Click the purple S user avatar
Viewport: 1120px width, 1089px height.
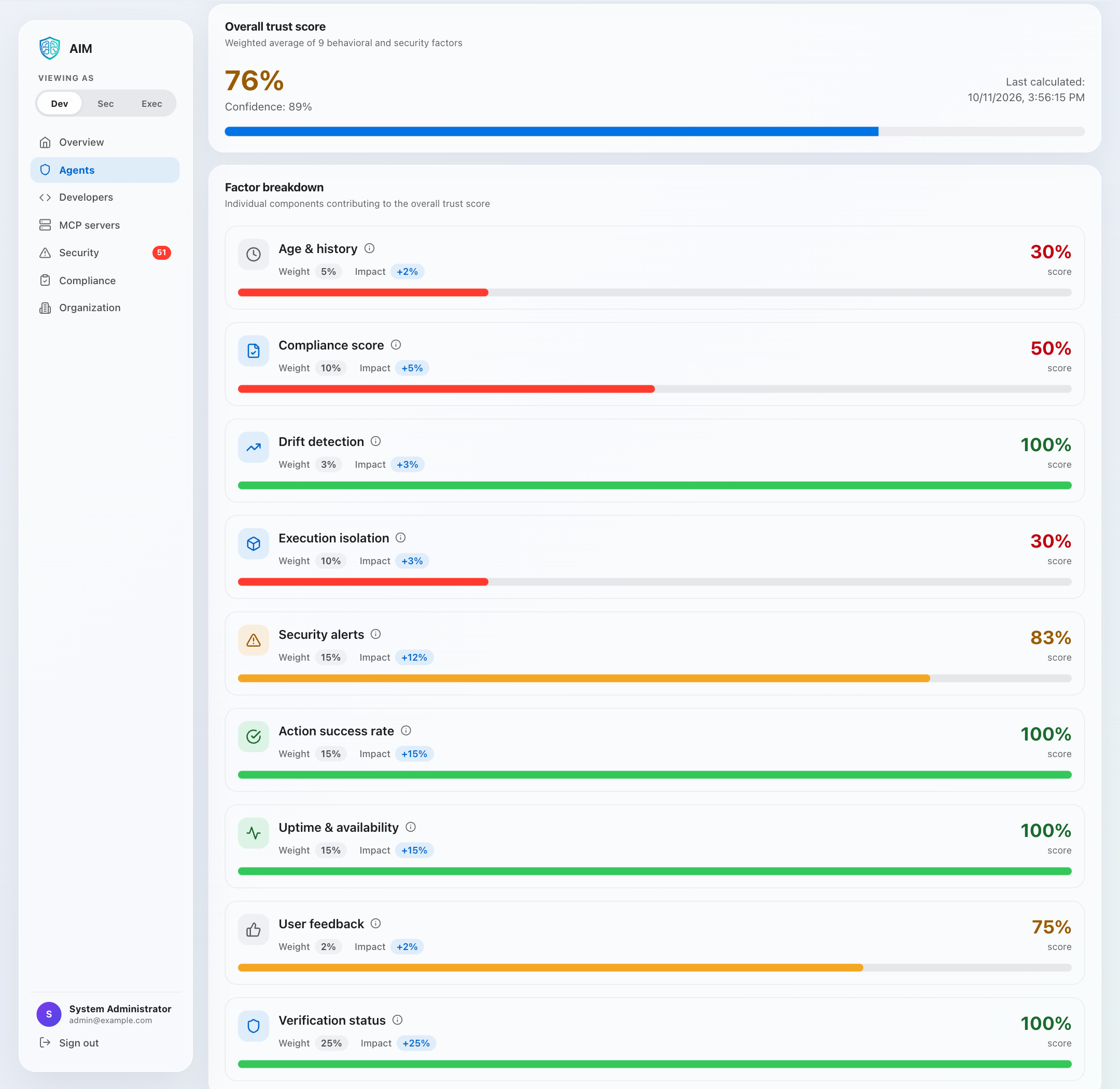coord(49,1014)
